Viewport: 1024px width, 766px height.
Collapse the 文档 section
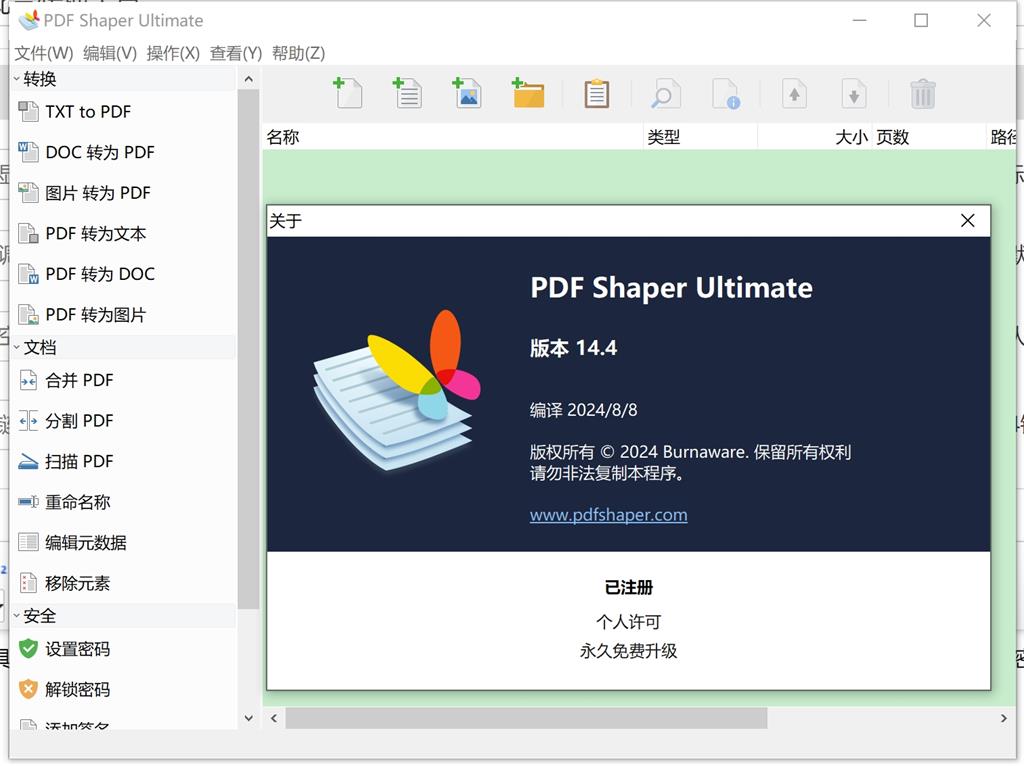click(16, 347)
